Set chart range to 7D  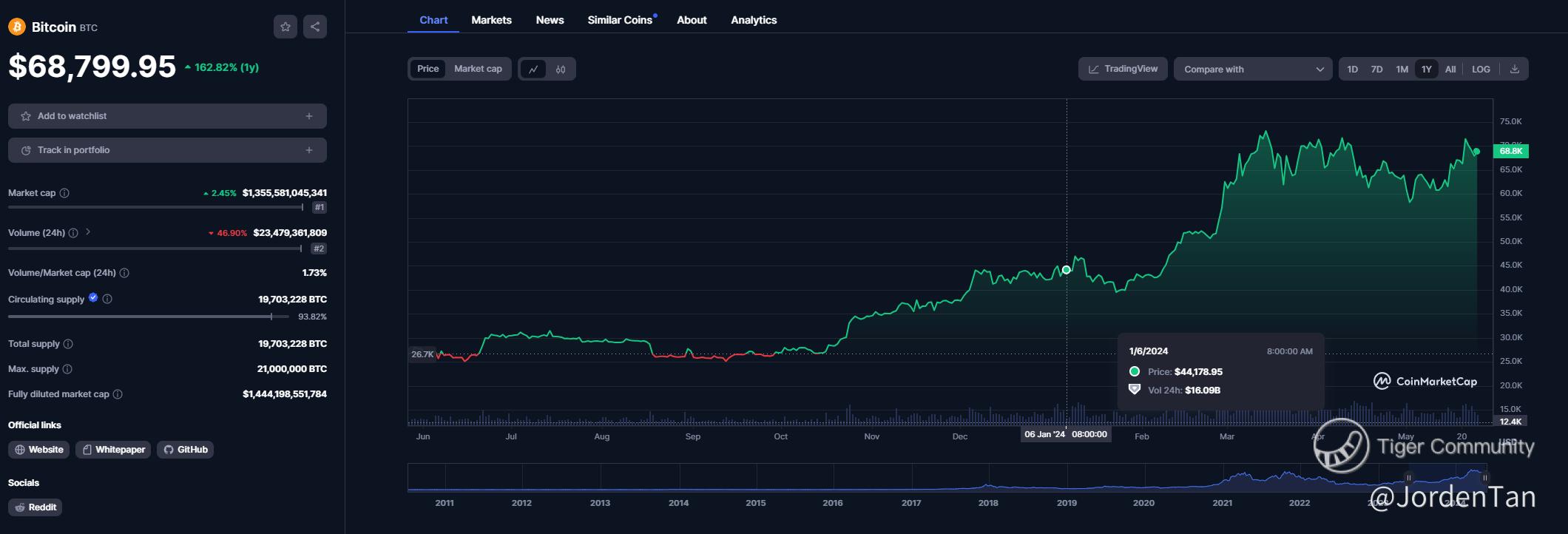[1376, 69]
